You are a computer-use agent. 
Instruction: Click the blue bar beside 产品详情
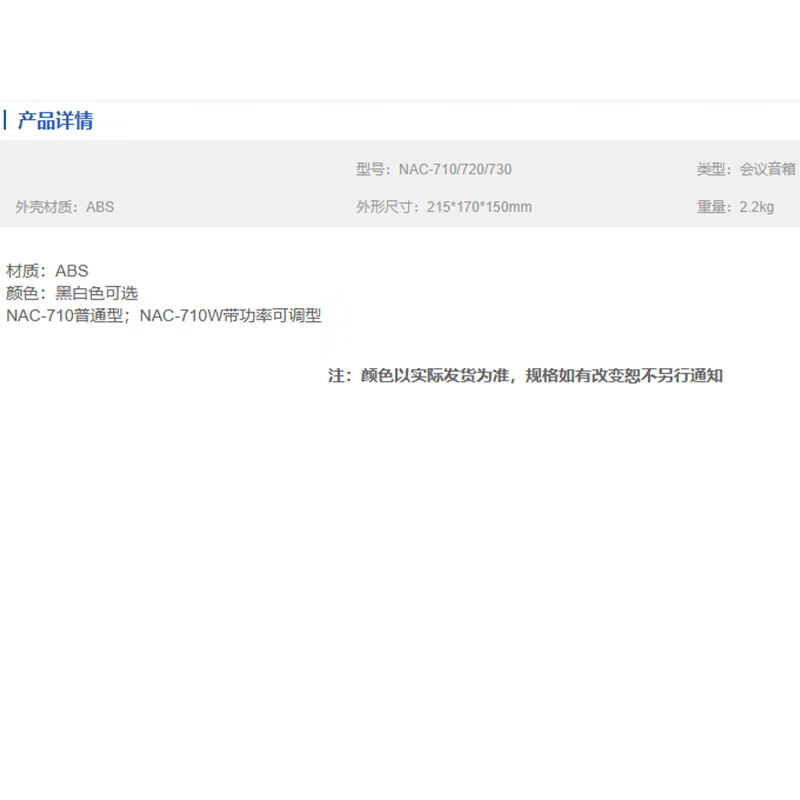(x=5, y=120)
